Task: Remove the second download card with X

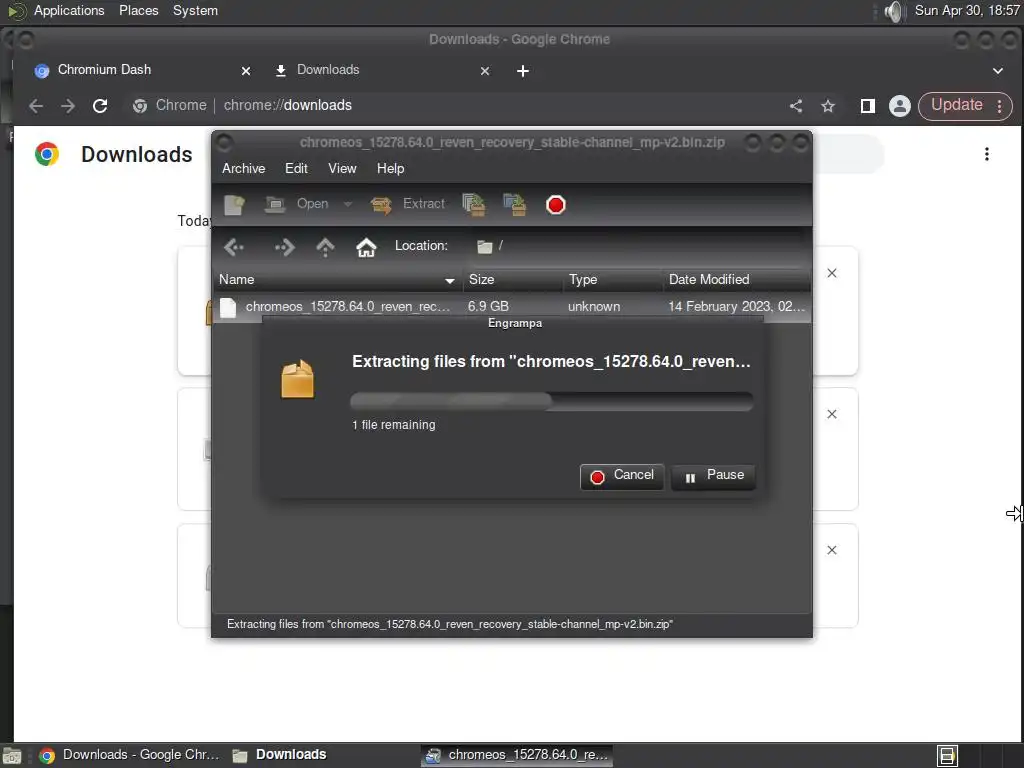Action: point(831,414)
